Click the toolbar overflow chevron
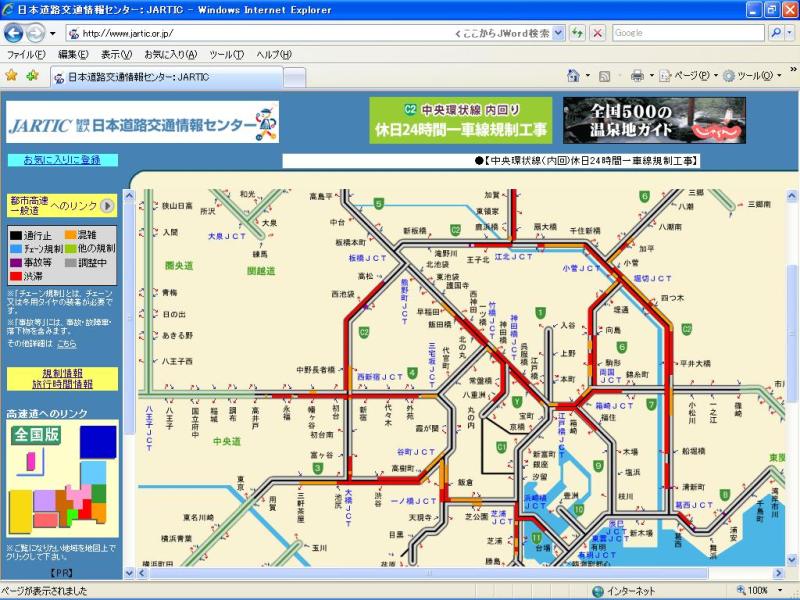The image size is (800, 600). tap(793, 69)
